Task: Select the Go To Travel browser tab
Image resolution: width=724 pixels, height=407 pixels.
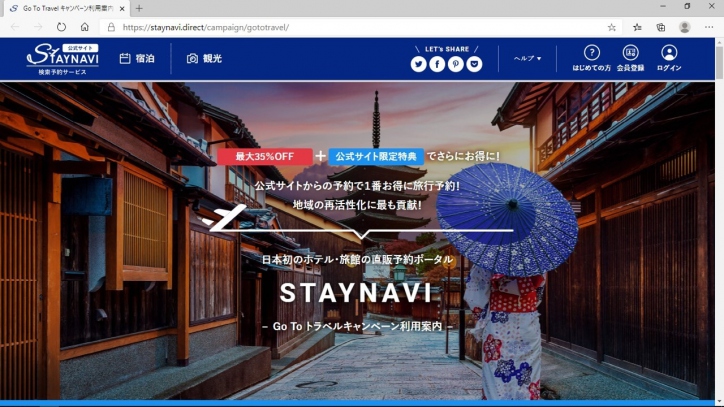Action: pos(67,8)
